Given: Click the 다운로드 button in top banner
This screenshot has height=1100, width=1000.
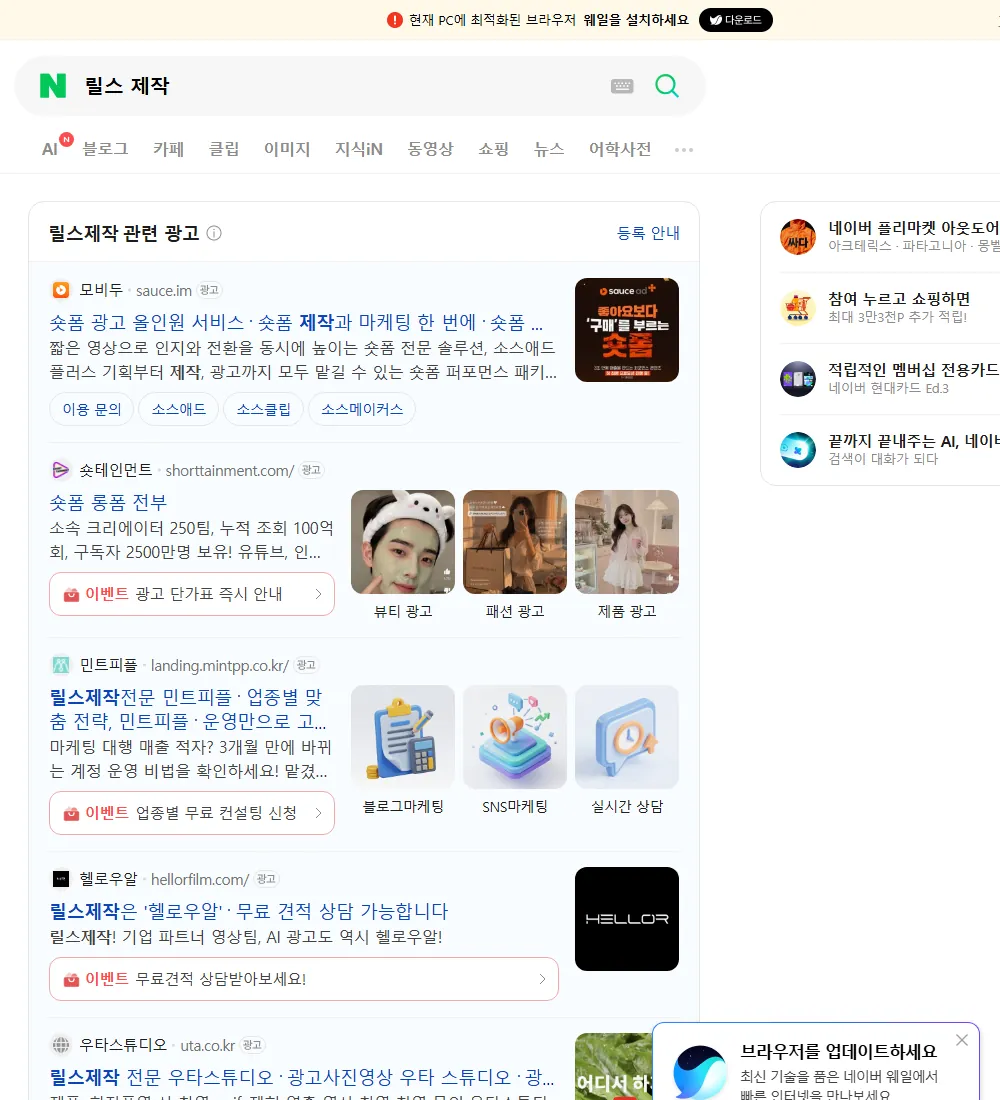Looking at the screenshot, I should (x=735, y=20).
